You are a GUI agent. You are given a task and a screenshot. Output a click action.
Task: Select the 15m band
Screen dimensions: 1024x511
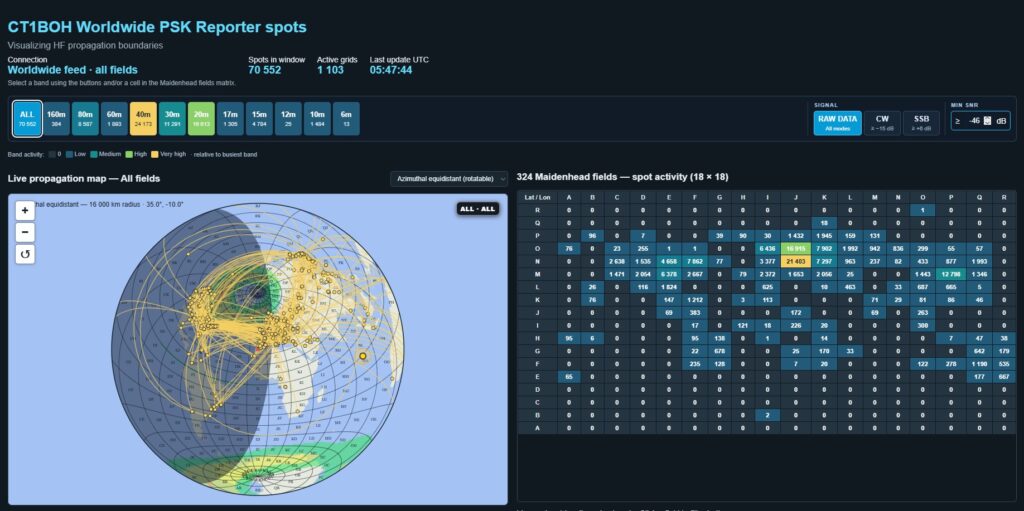259,118
